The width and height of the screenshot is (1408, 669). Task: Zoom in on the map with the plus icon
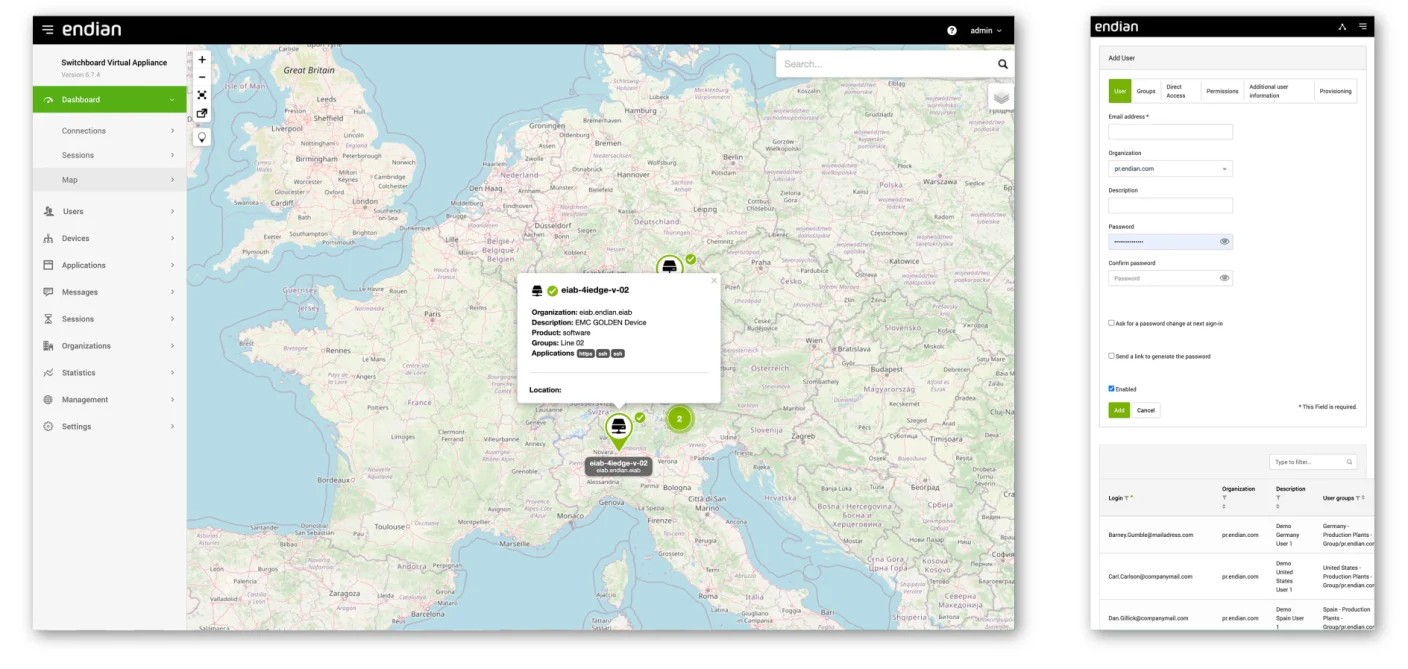(202, 60)
